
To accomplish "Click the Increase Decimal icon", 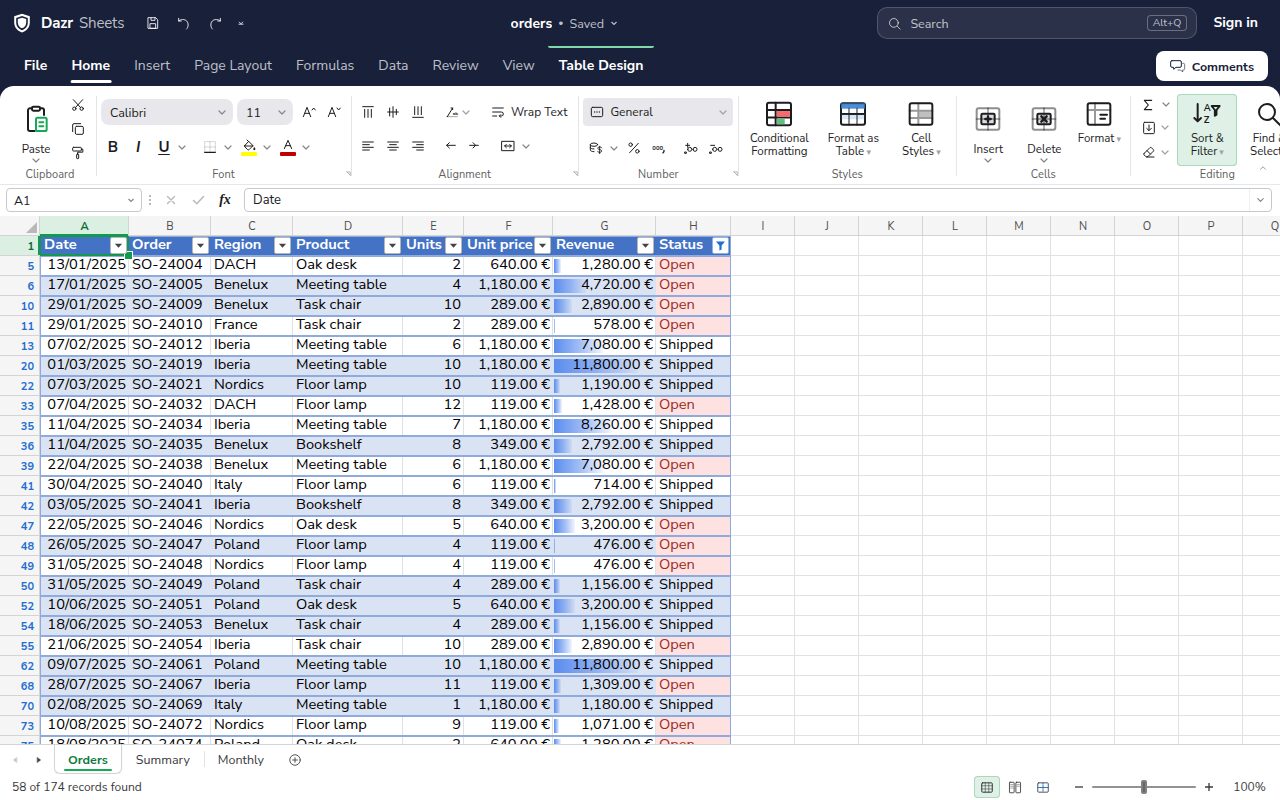I will pyautogui.click(x=690, y=148).
